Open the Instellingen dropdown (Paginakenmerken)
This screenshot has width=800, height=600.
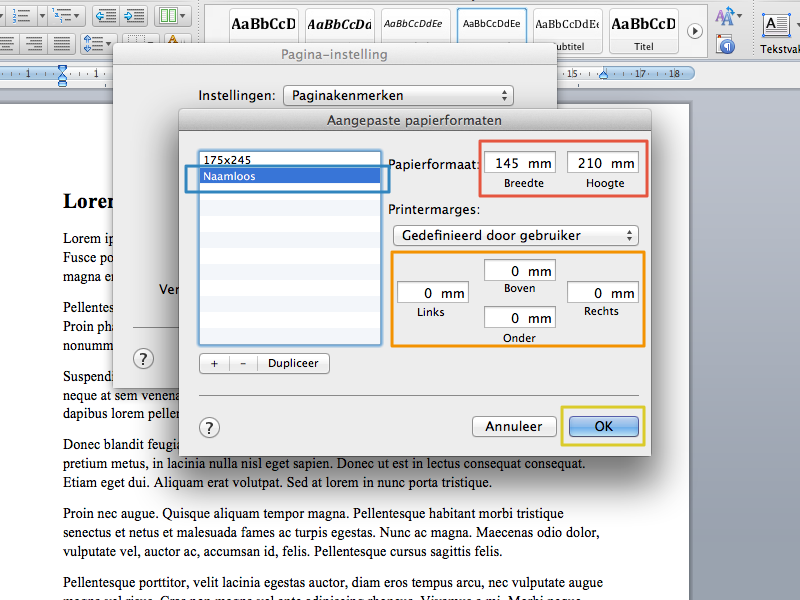[x=398, y=95]
